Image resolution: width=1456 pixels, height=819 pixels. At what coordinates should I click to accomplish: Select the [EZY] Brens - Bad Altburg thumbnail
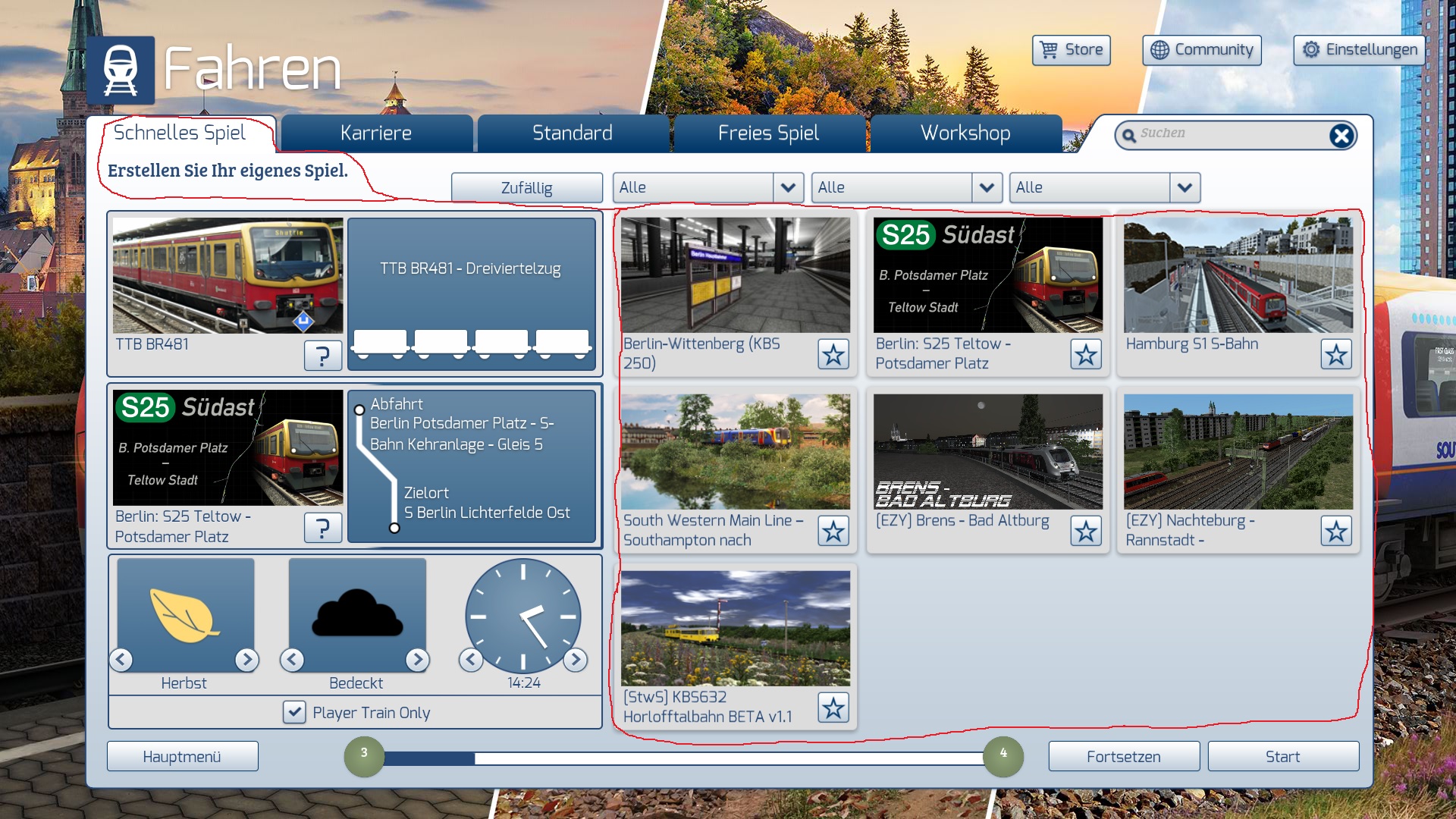coord(987,451)
